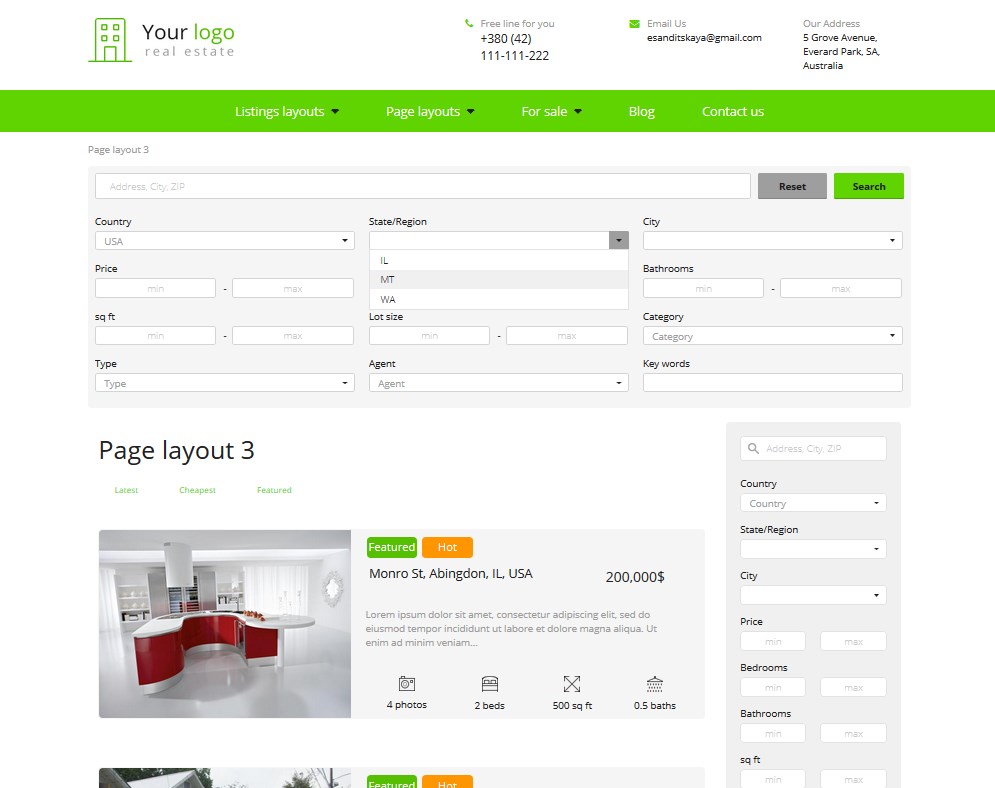
Task: Click the Featured badge on first listing
Action: 392,547
